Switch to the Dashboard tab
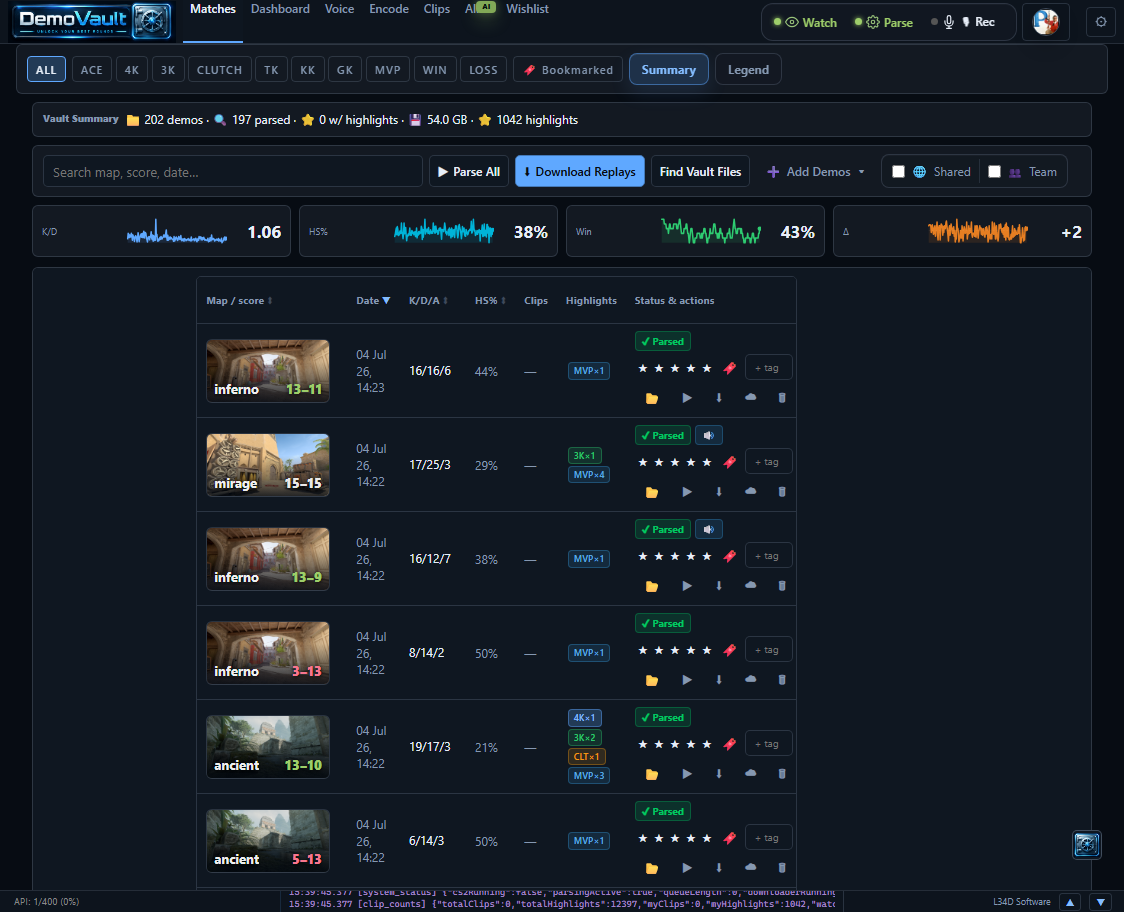Screen dimensions: 1124x912 [280, 9]
